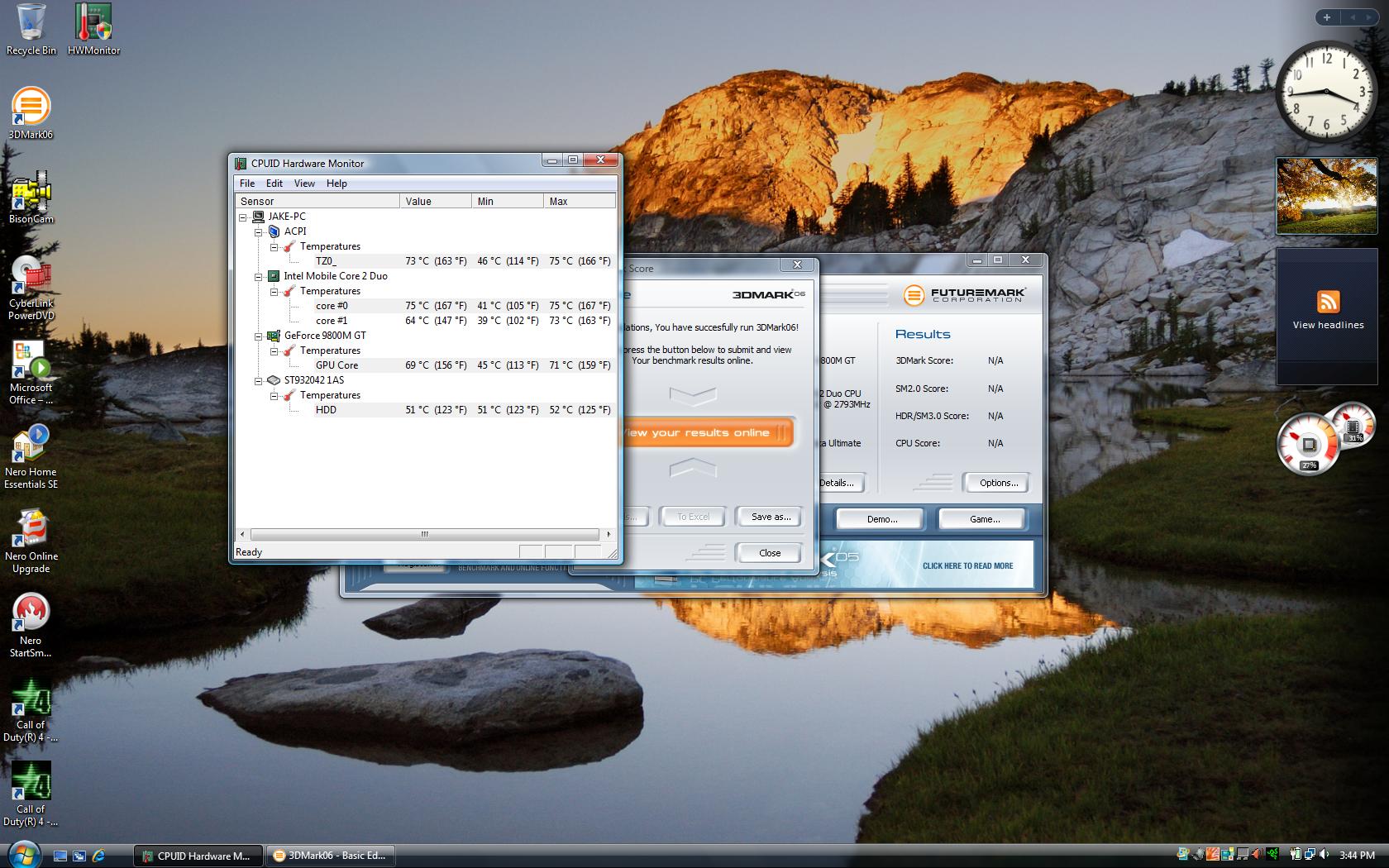Select the HDD temperature row

point(463,410)
